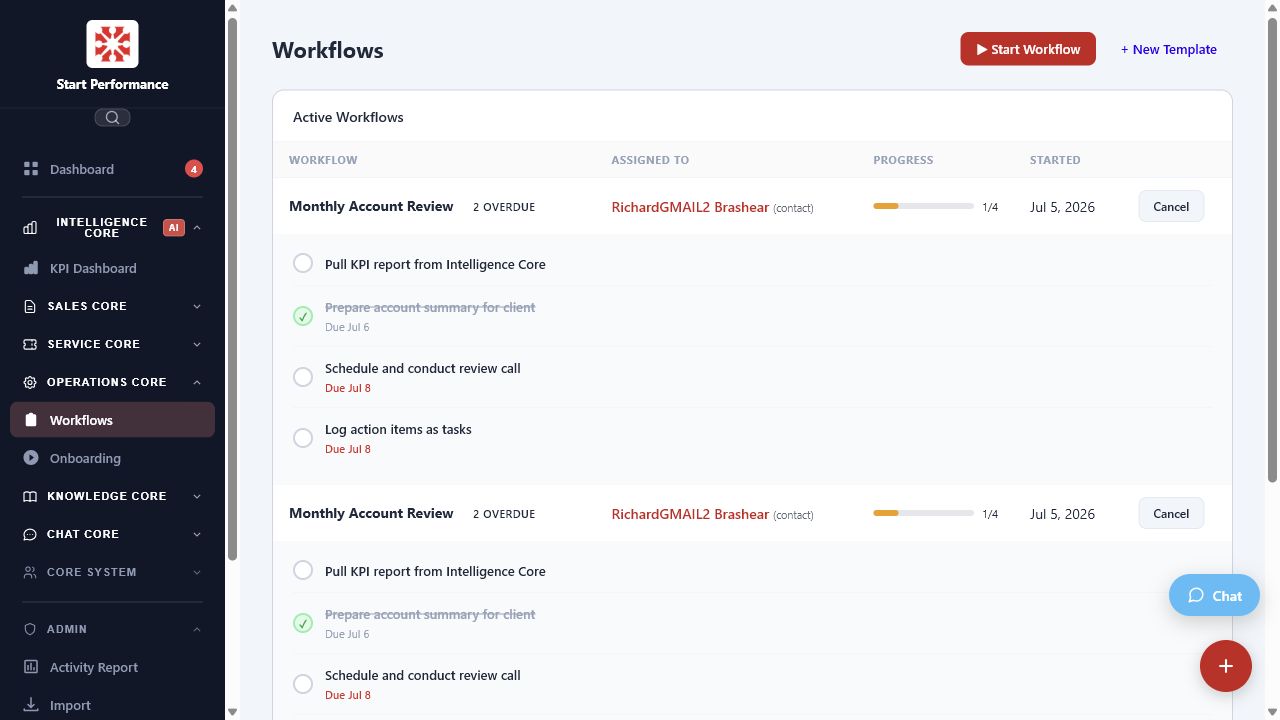Check first workflow's Schedule and conduct review call
Viewport: 1280px width, 720px height.
click(303, 377)
